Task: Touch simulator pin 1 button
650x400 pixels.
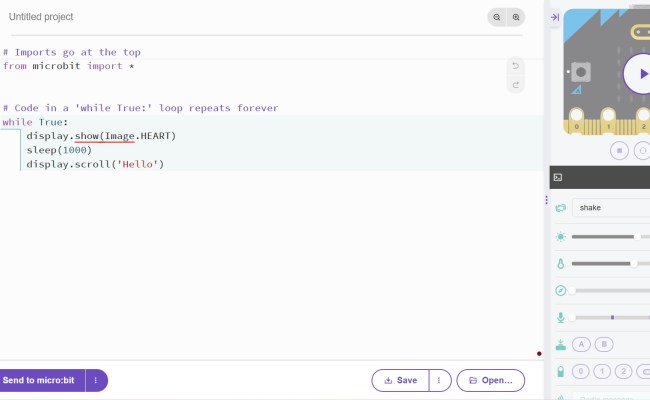Action: point(602,371)
